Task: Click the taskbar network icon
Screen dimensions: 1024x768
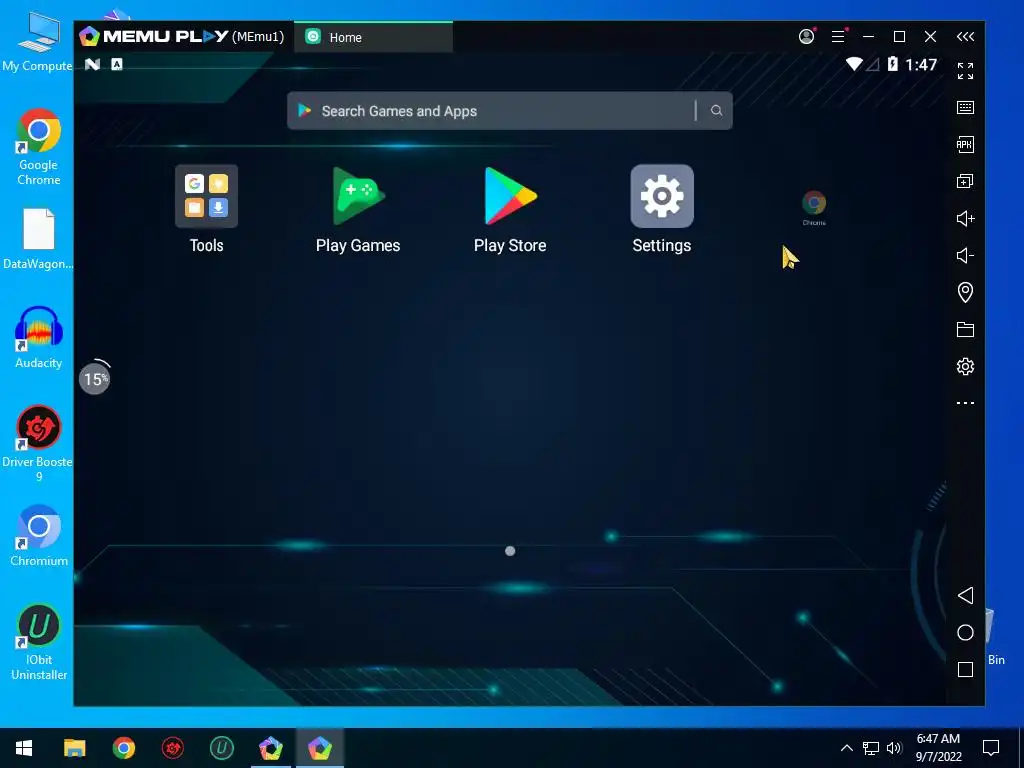Action: [871, 748]
